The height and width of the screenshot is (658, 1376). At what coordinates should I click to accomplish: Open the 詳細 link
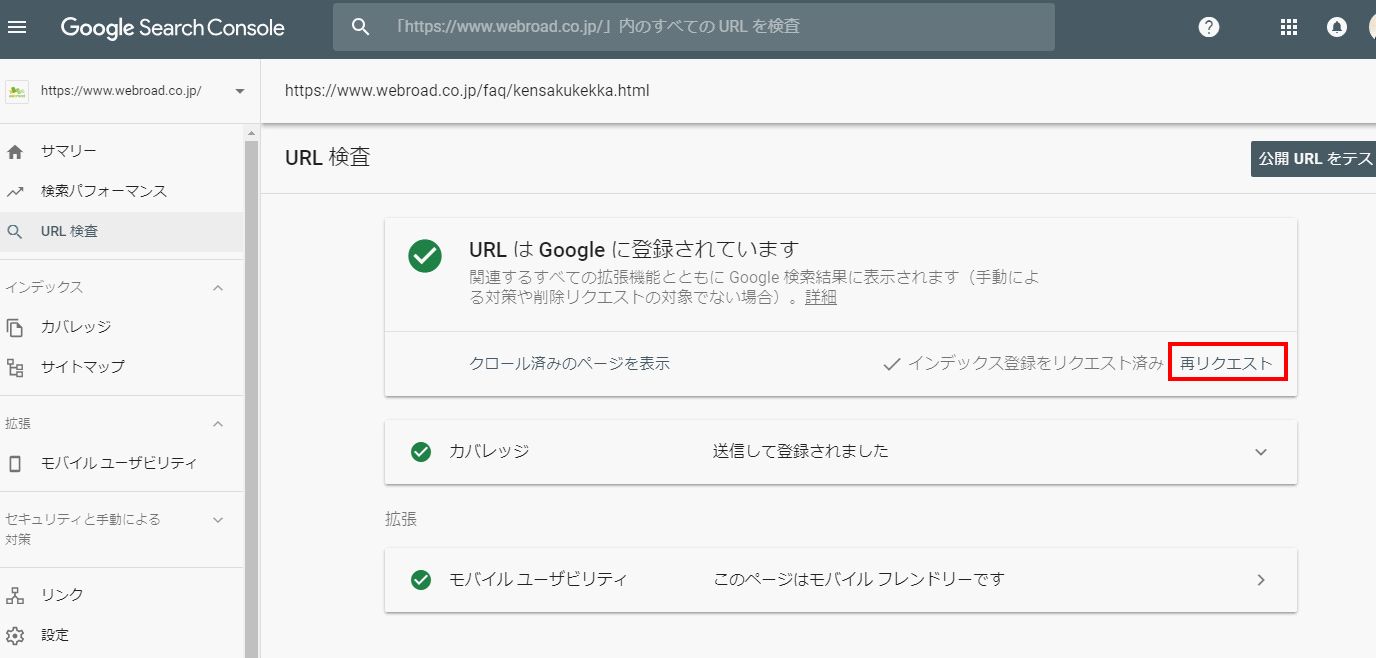point(821,297)
